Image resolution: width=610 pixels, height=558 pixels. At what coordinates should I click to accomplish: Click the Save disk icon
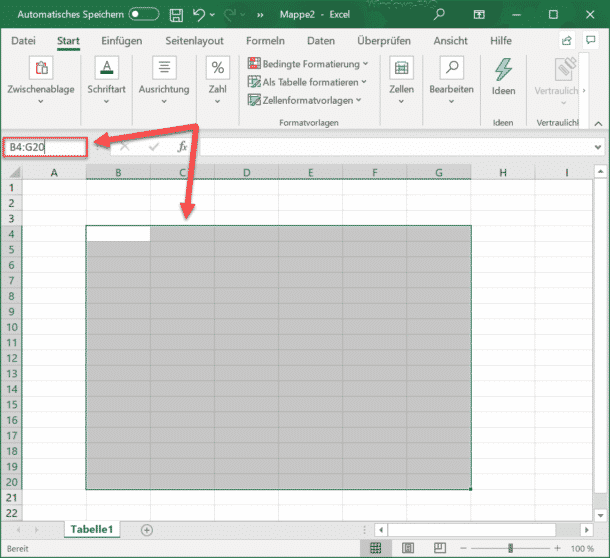coord(176,16)
